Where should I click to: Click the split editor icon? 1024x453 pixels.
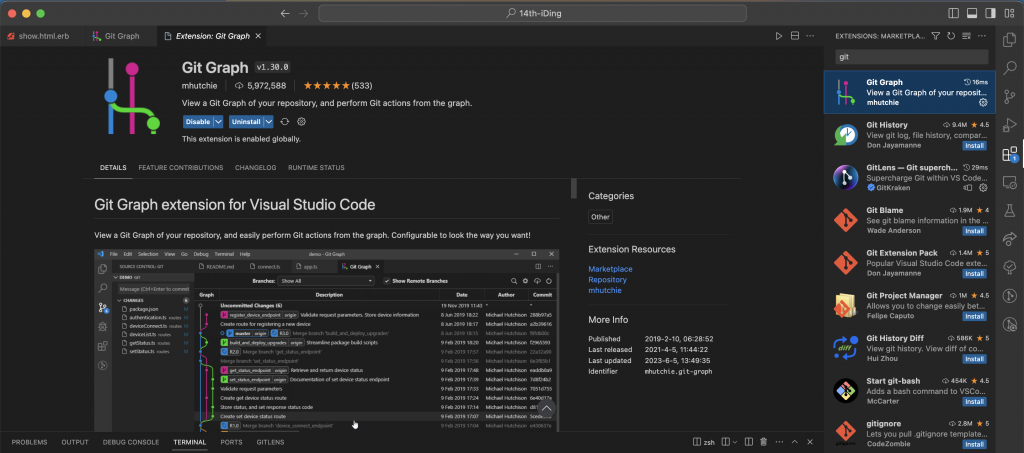[795, 36]
